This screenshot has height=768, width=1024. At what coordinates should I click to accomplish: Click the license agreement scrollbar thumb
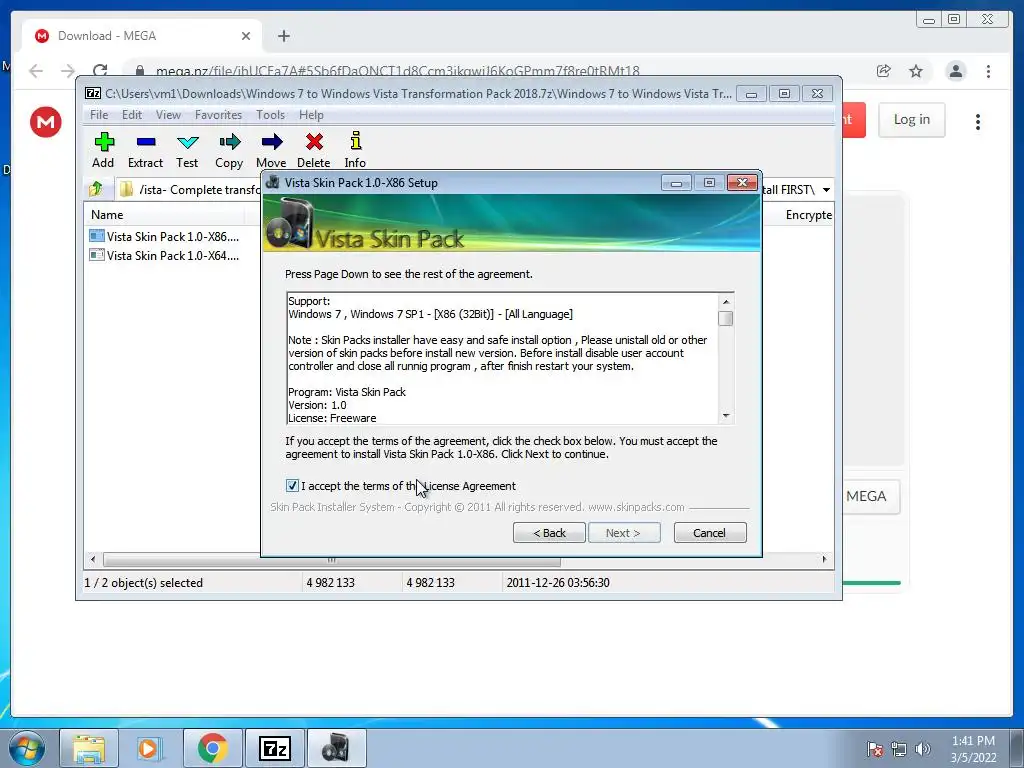coord(726,318)
